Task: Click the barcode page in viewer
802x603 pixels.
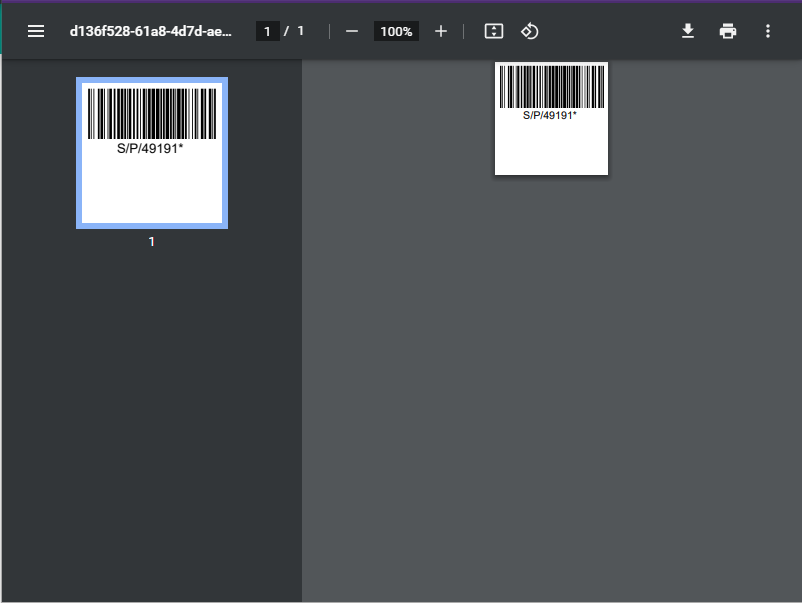Action: (551, 119)
